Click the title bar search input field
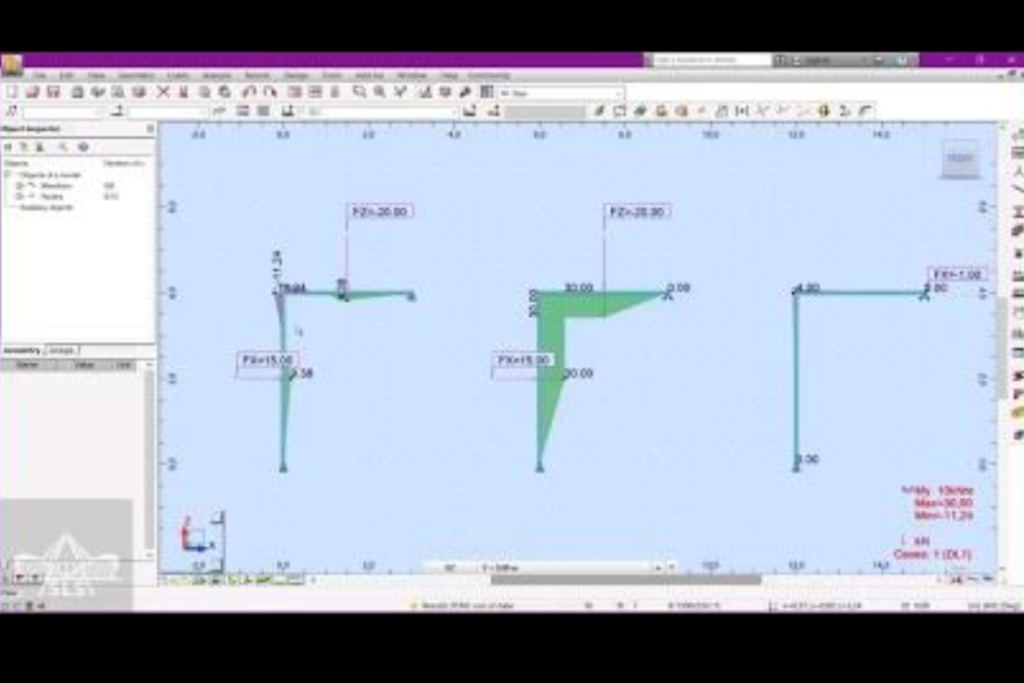This screenshot has height=683, width=1024. (712, 60)
